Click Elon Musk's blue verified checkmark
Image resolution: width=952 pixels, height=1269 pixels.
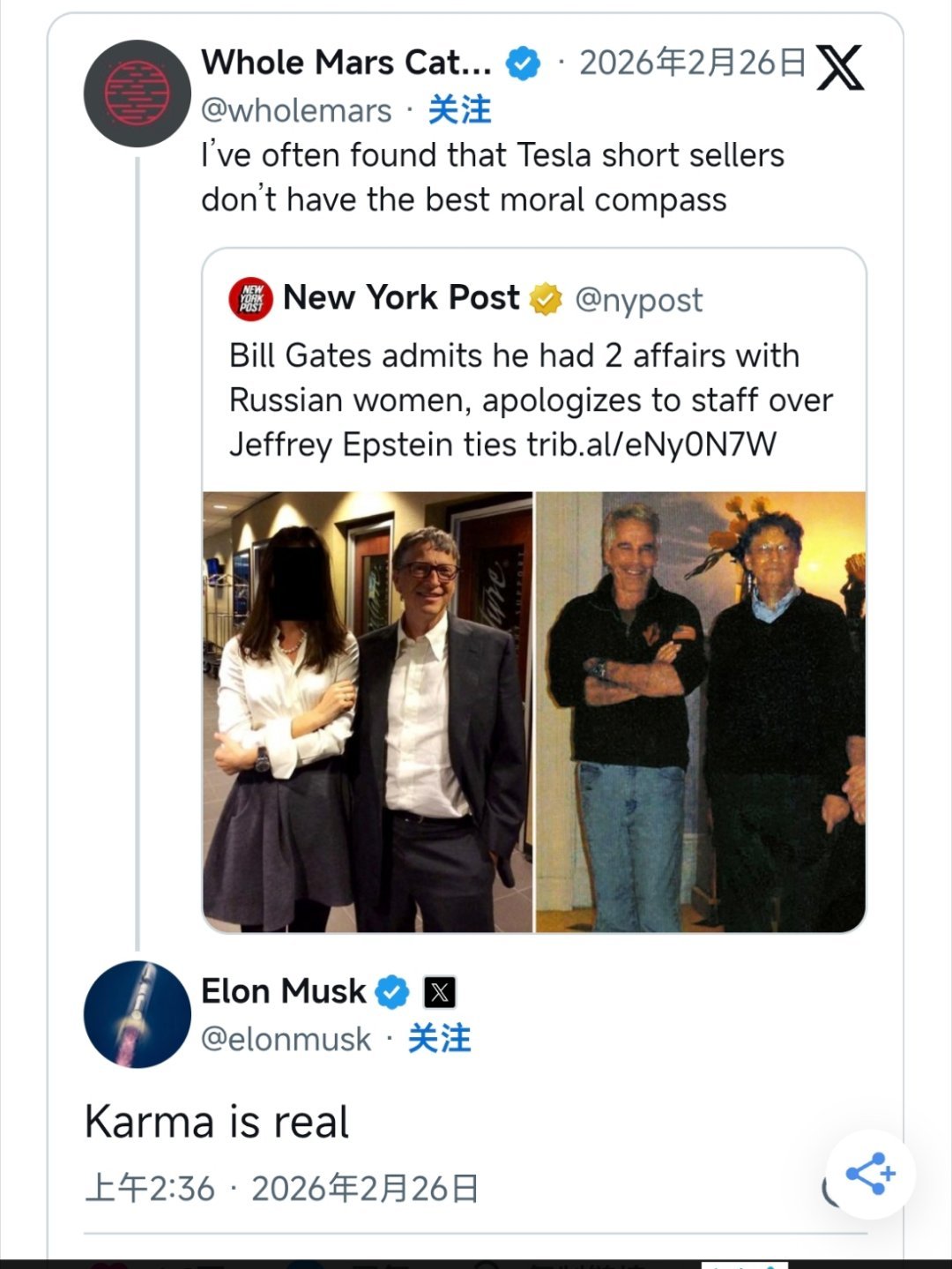392,993
